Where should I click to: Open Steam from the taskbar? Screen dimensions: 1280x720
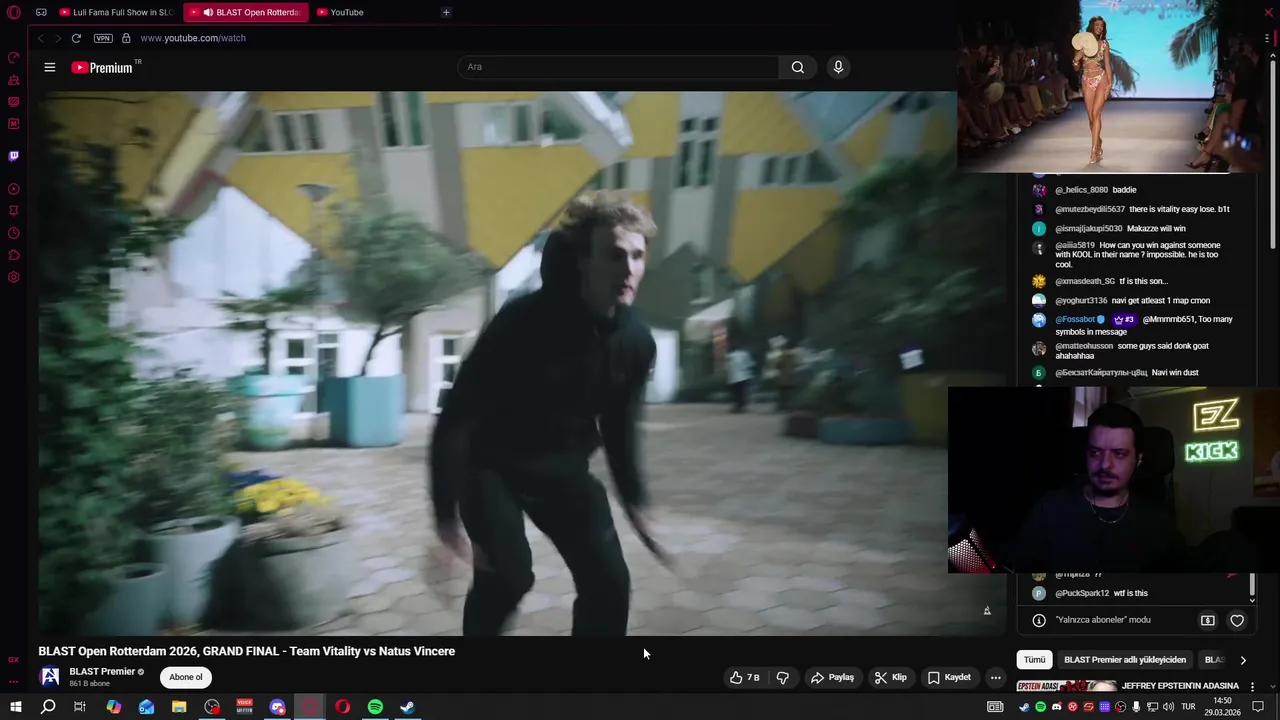point(408,707)
